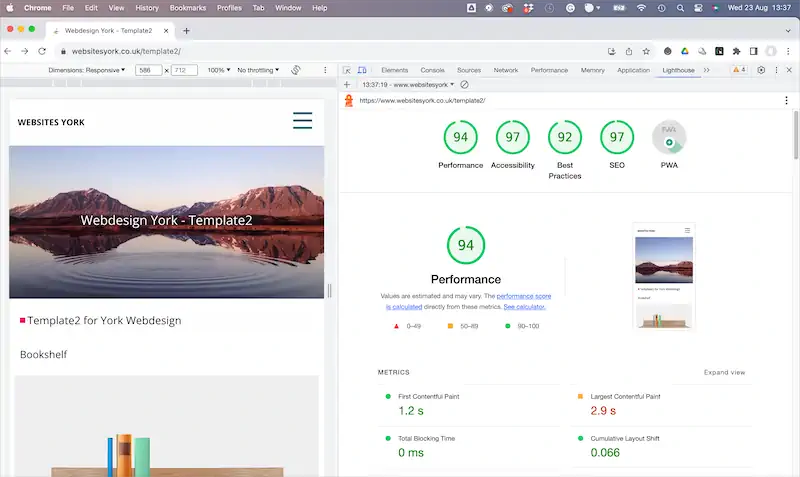Screen dimensions: 800x477
Task: Open DevTools customize three-dot menu
Action: pyautogui.click(x=777, y=70)
